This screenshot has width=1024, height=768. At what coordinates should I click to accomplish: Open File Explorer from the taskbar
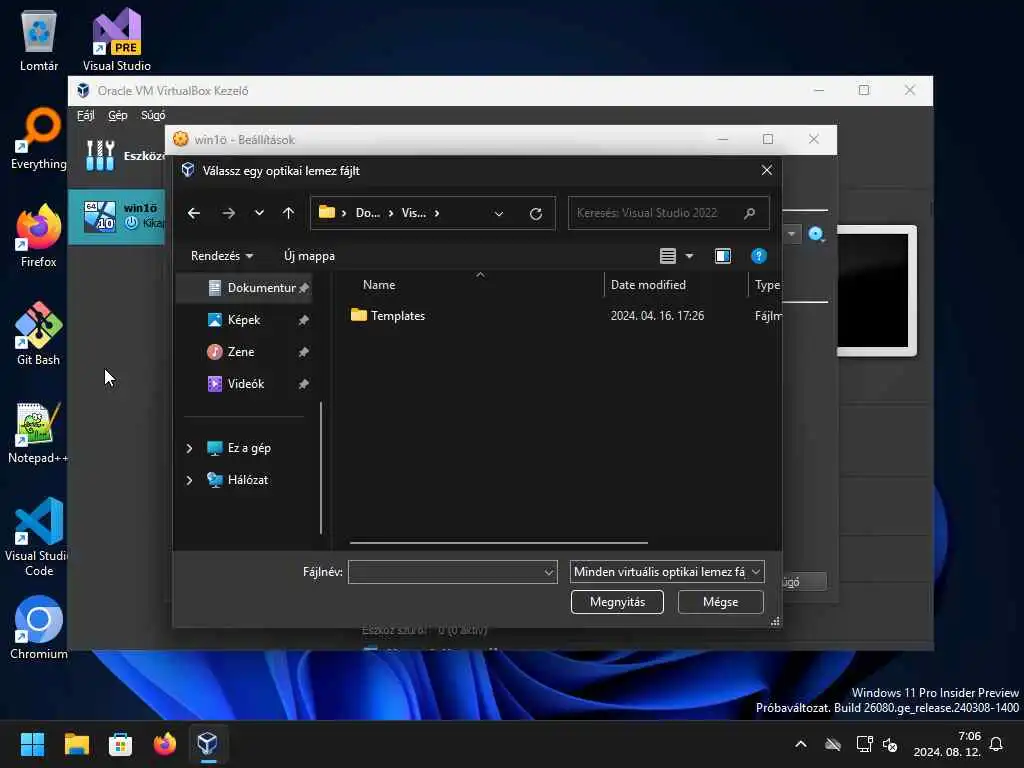click(76, 744)
